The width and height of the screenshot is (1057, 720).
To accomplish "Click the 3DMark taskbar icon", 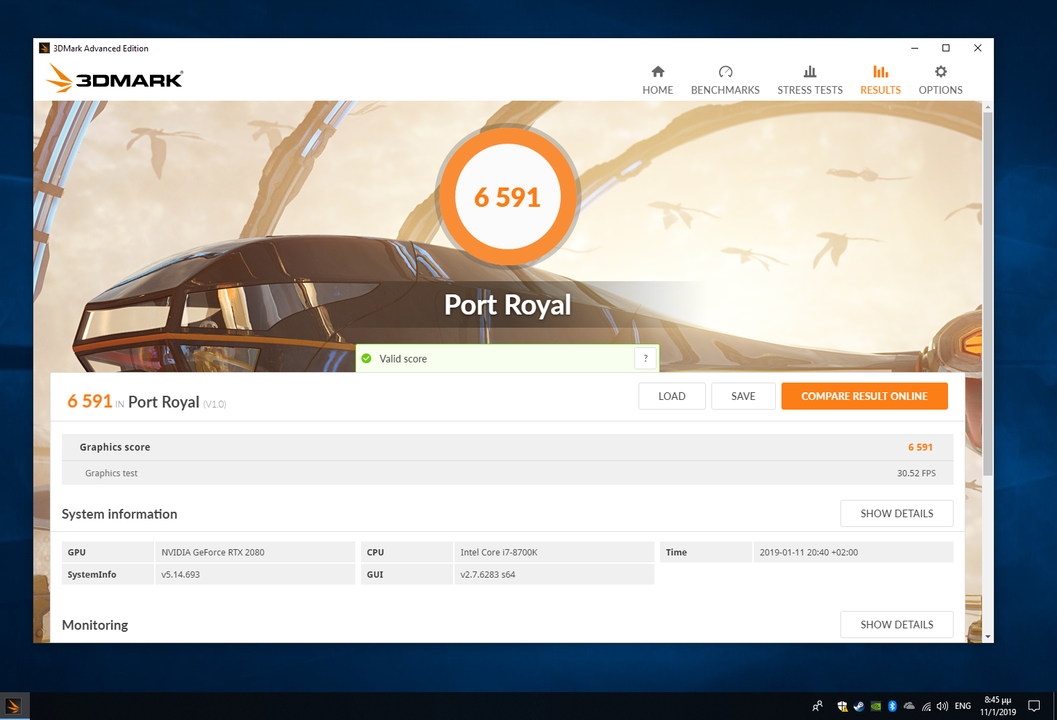I will click(x=13, y=706).
